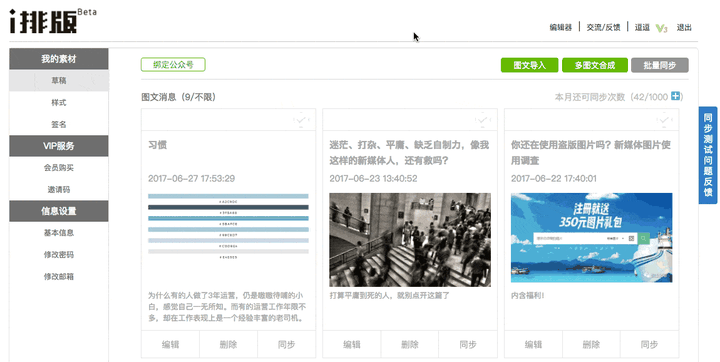
Task: Click 编辑 on the 习惯 card
Action: pos(170,345)
